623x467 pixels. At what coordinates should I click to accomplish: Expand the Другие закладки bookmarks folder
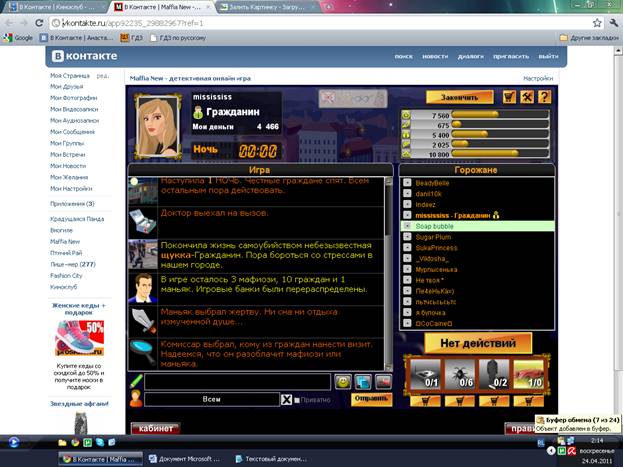coord(589,38)
